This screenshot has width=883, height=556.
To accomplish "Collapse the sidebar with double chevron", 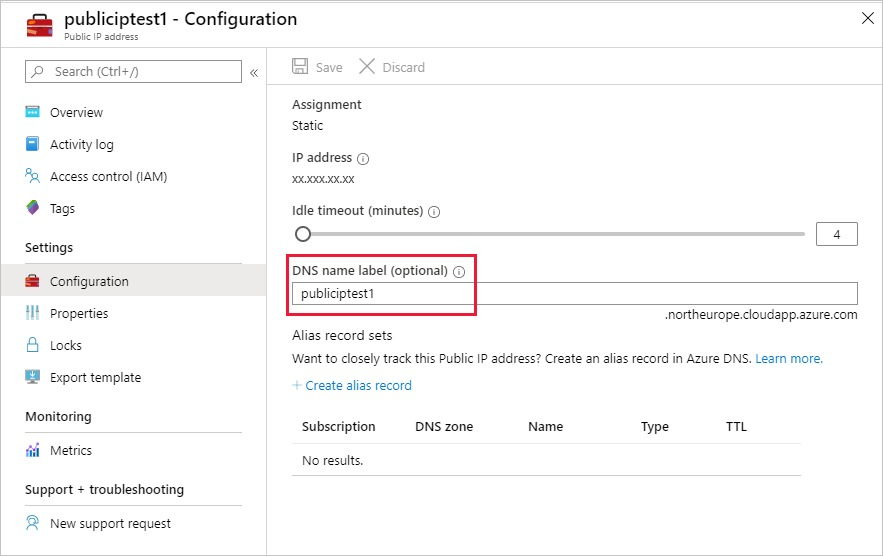I will pyautogui.click(x=254, y=72).
